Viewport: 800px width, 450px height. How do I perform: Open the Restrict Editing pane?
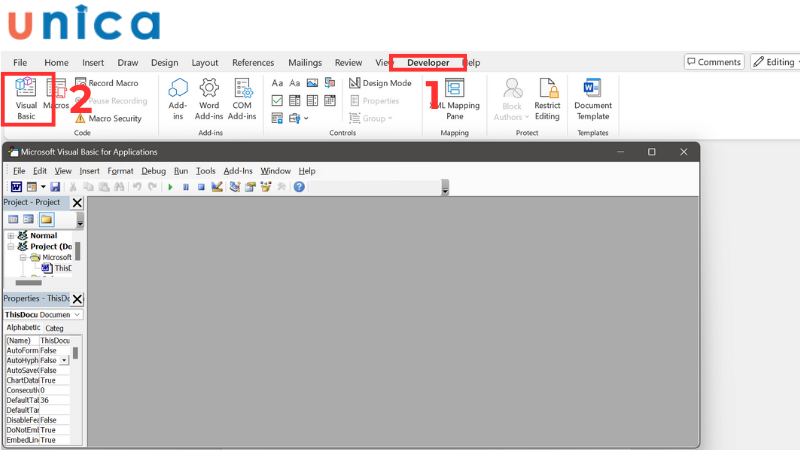[x=547, y=99]
